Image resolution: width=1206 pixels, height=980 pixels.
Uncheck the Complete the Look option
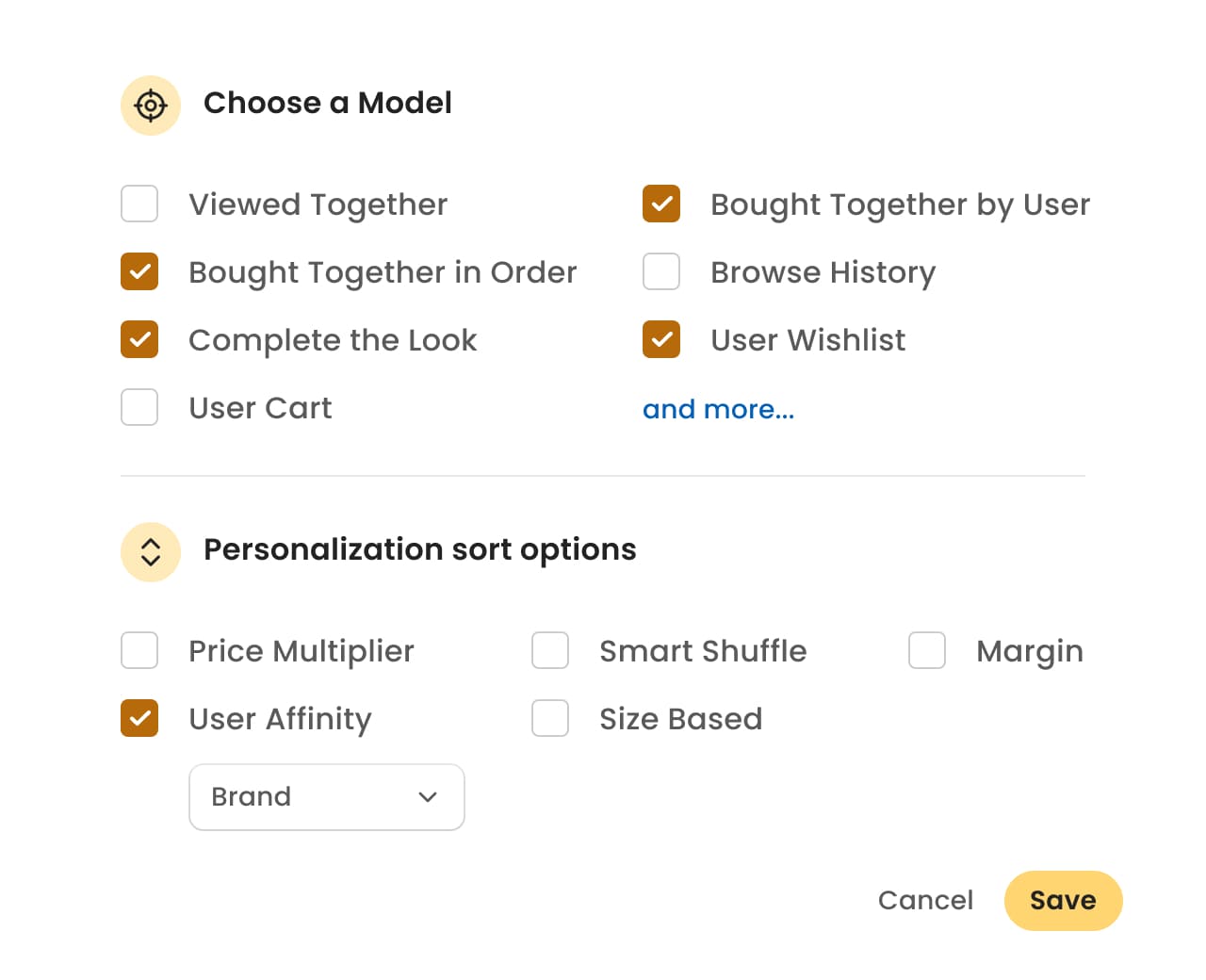point(139,339)
